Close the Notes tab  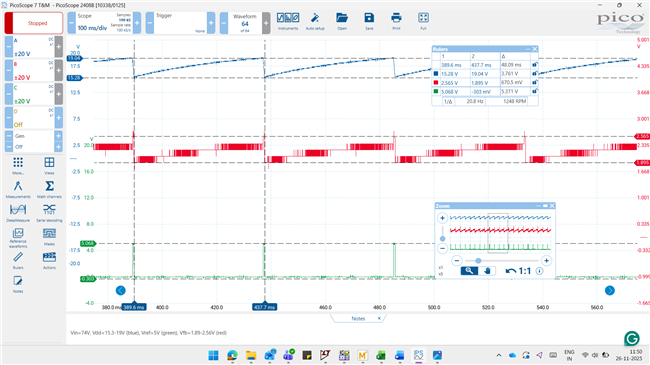pos(379,319)
